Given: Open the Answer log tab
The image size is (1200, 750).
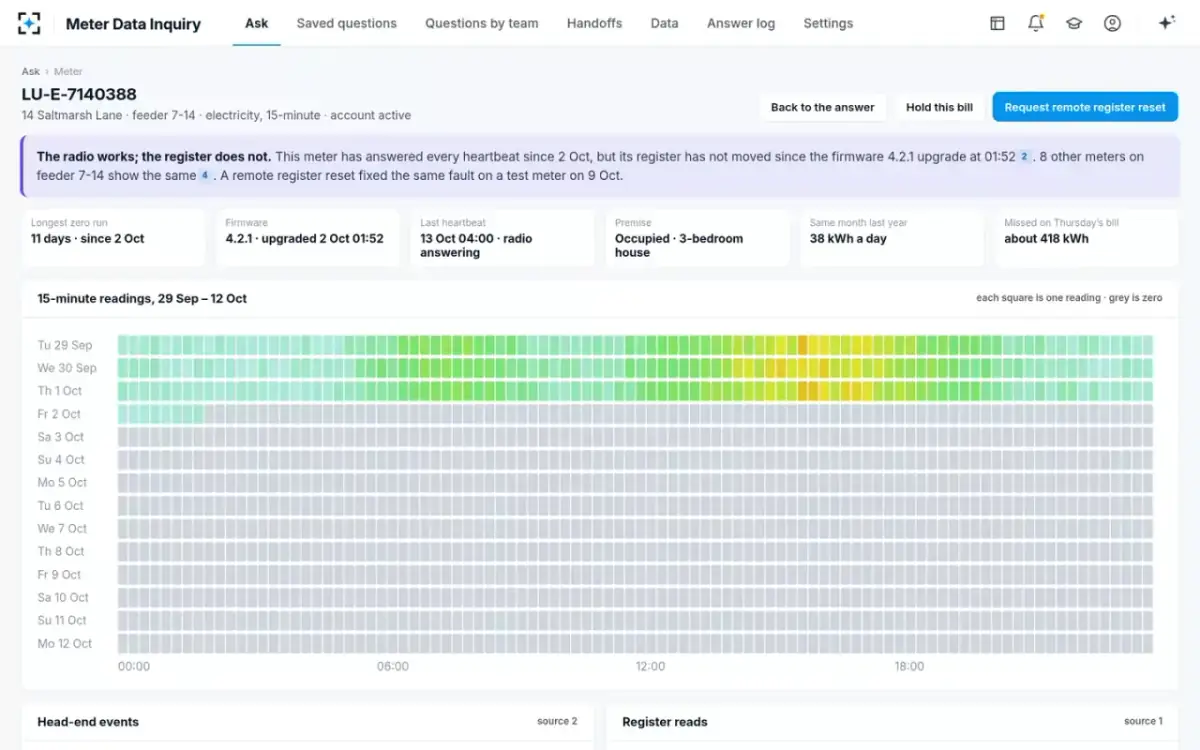Looking at the screenshot, I should point(741,23).
